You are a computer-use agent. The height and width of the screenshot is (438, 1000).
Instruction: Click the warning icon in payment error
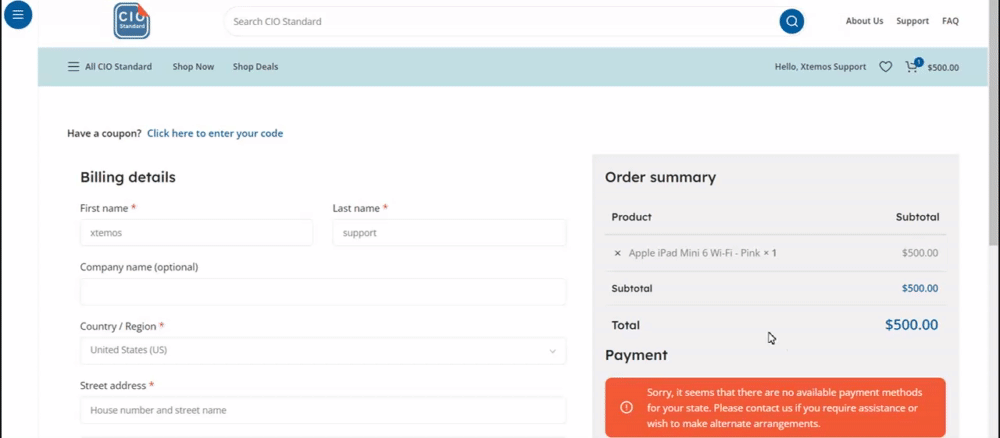626,407
